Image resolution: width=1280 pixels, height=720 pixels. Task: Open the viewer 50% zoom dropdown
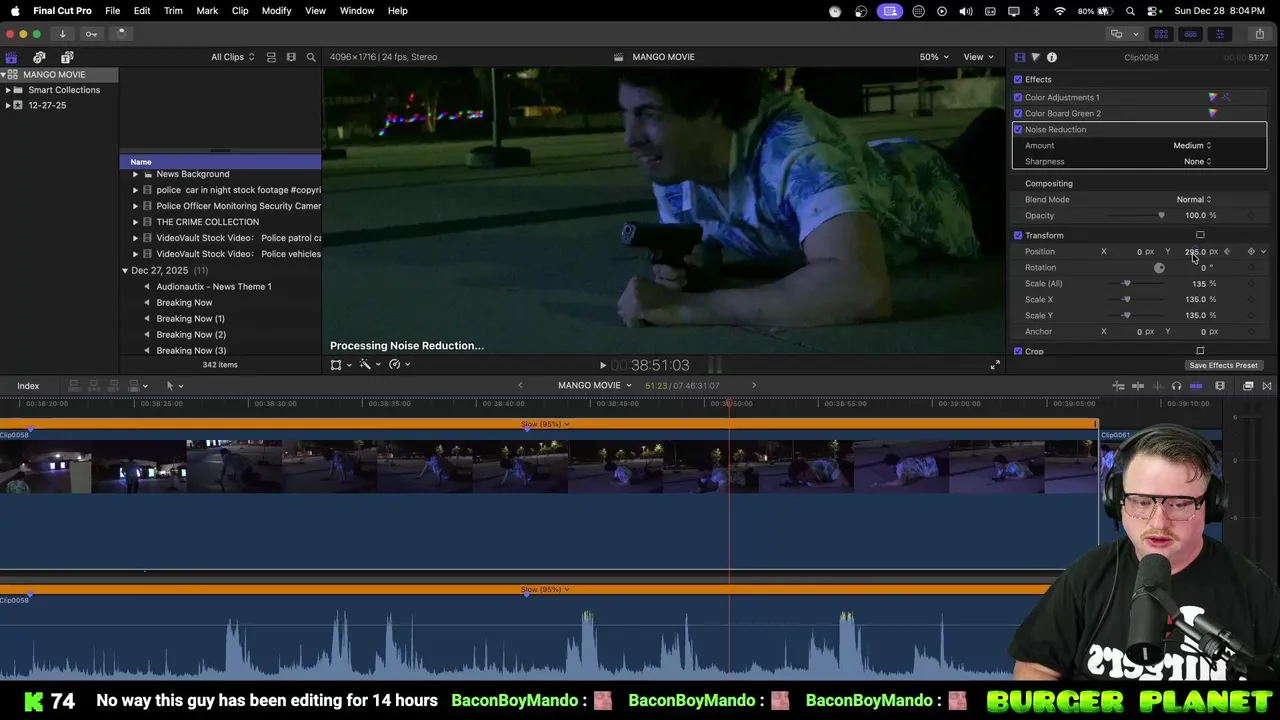click(x=934, y=57)
